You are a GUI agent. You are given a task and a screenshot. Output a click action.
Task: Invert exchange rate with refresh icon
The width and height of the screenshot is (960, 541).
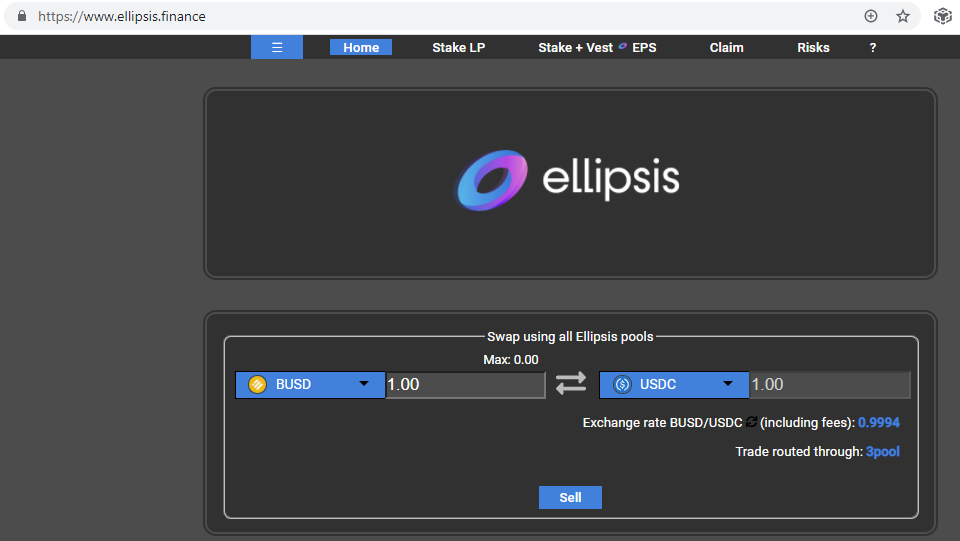[x=751, y=422]
